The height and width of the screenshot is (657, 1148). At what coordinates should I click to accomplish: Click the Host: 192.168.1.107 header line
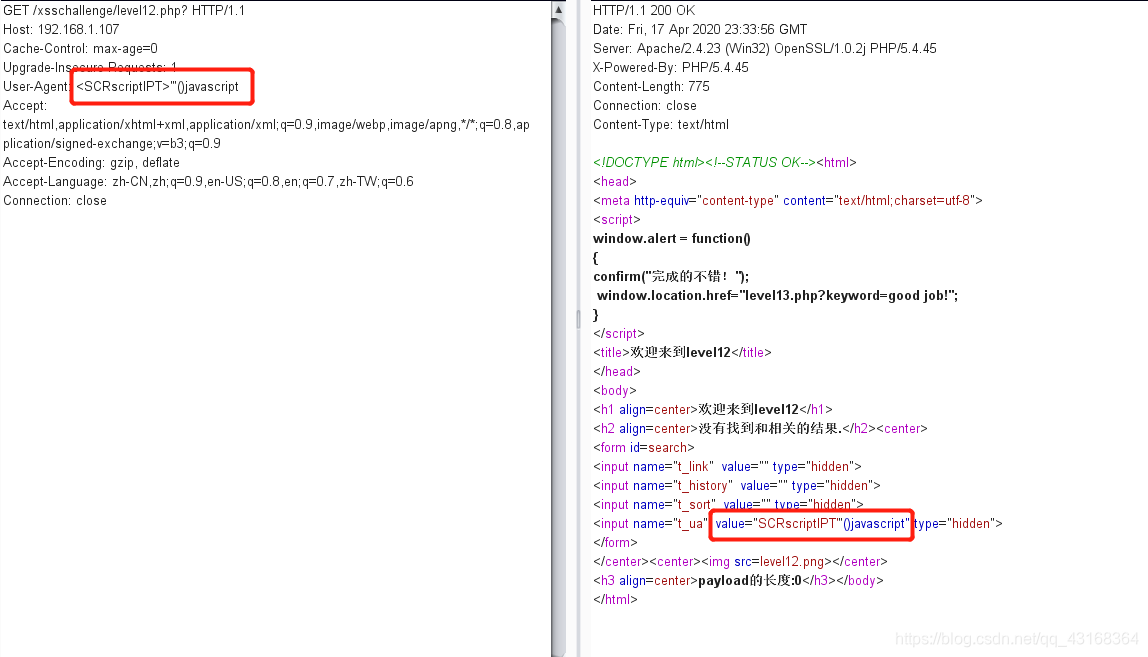61,29
